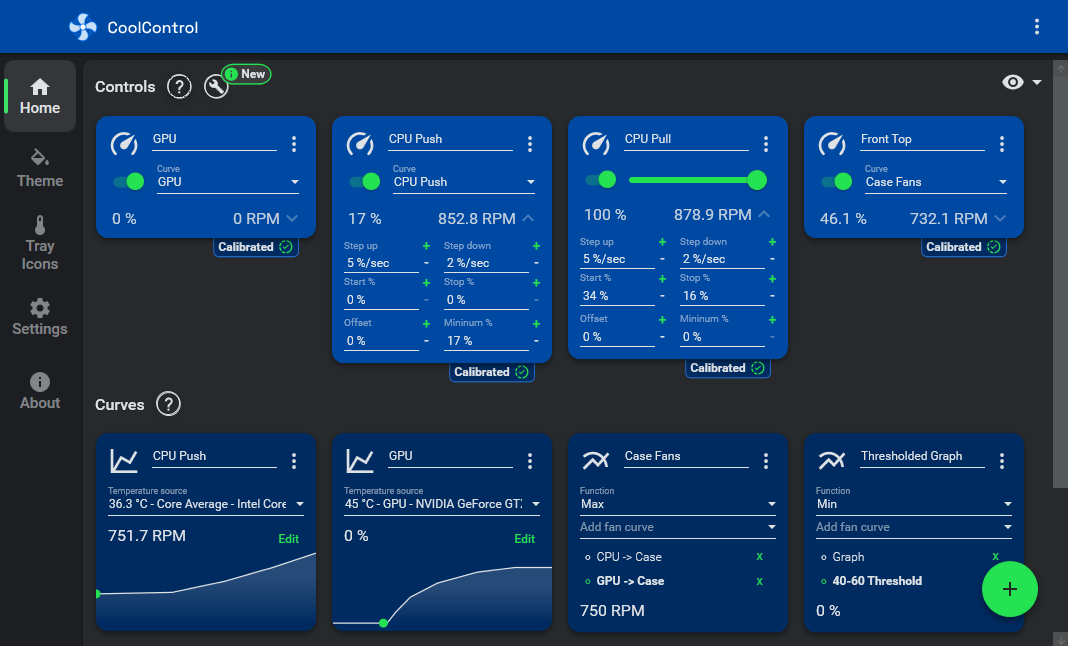Toggle the GPU control switch off

tap(128, 181)
